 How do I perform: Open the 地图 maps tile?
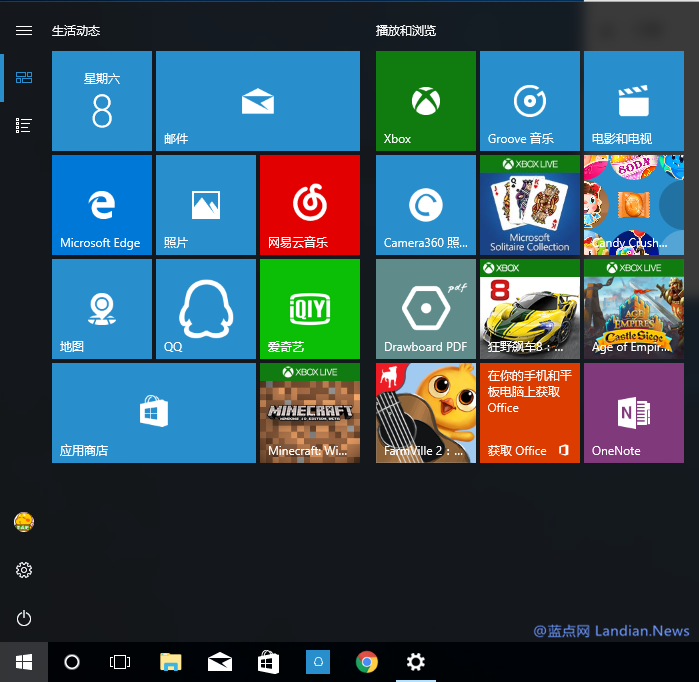click(102, 309)
